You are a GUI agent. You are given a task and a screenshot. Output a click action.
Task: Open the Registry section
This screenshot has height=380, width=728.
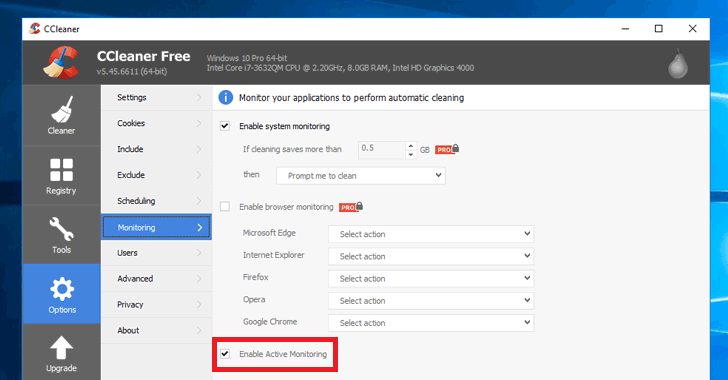tap(61, 176)
